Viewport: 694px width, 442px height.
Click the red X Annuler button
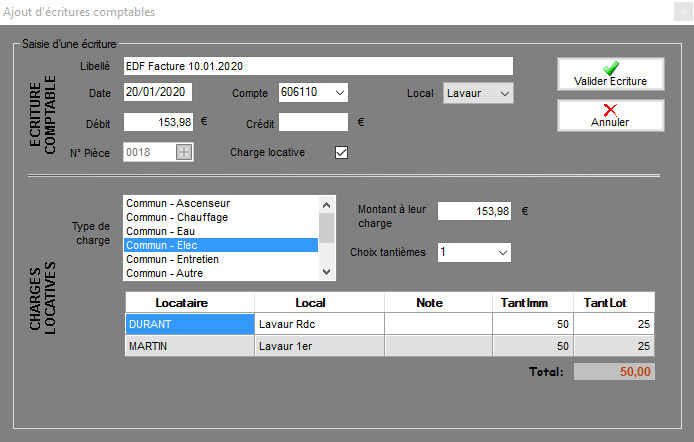[610, 115]
